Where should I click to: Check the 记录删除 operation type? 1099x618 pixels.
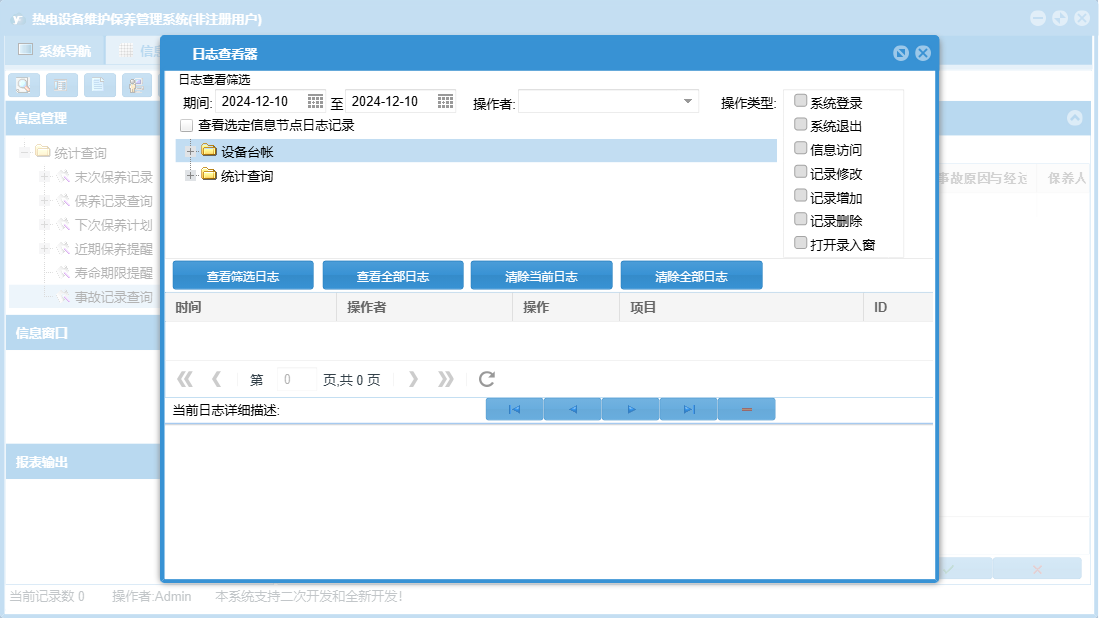[x=800, y=219]
